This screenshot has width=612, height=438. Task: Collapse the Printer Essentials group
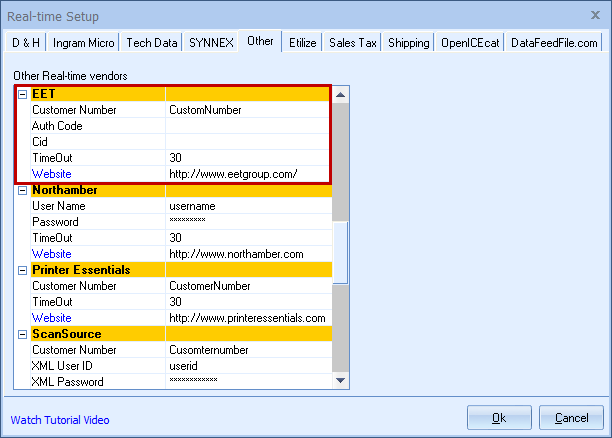(x=23, y=270)
